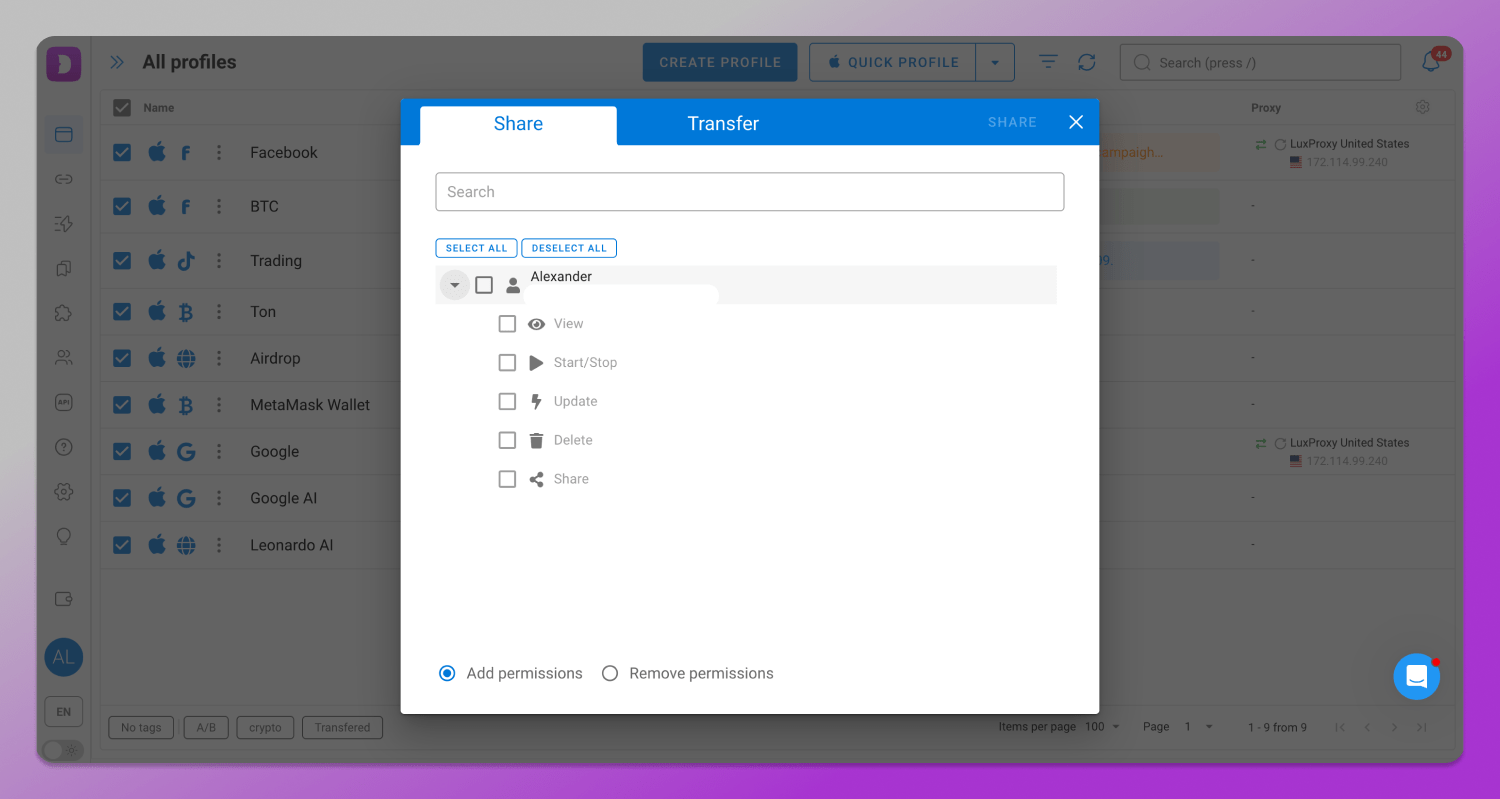Viewport: 1500px width, 799px height.
Task: Open the chat support bubble
Action: click(1416, 677)
